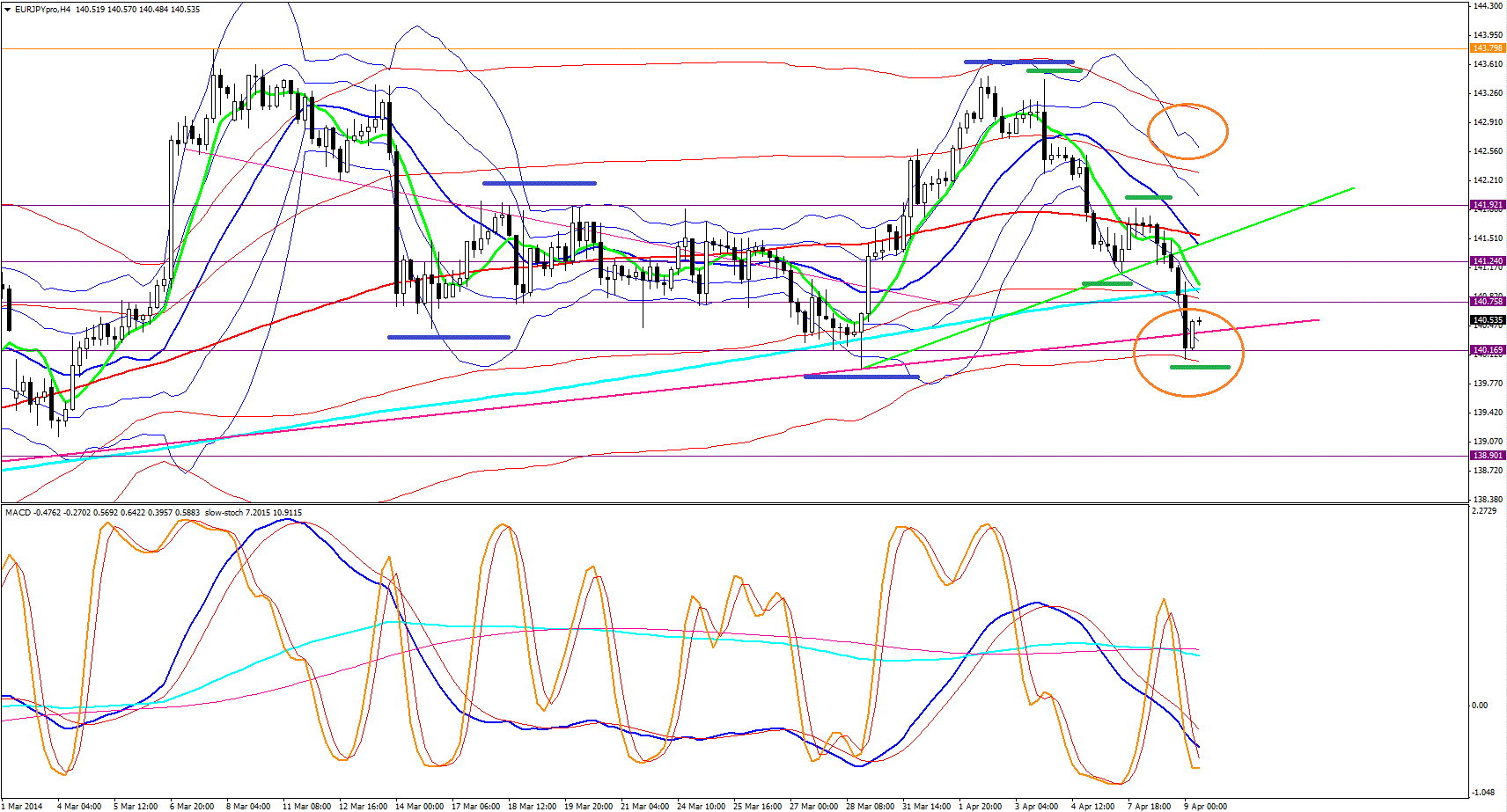Click the 0.00 level on indicator scale
This screenshot has width=1507, height=812.
click(x=1480, y=706)
